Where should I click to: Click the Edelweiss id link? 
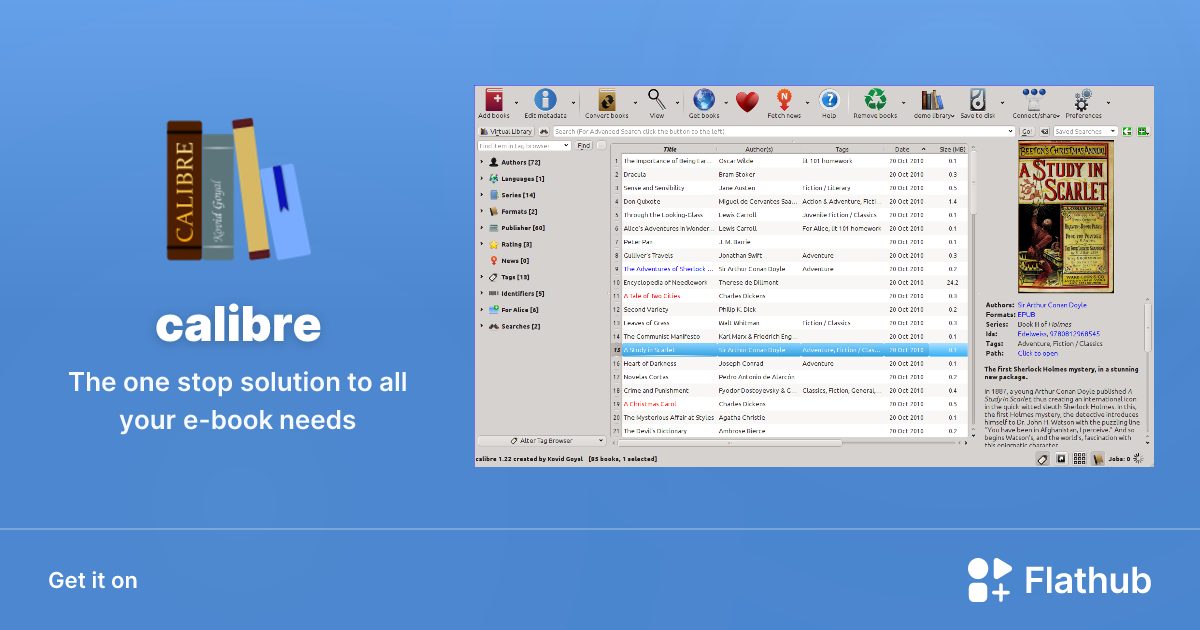coord(1034,333)
